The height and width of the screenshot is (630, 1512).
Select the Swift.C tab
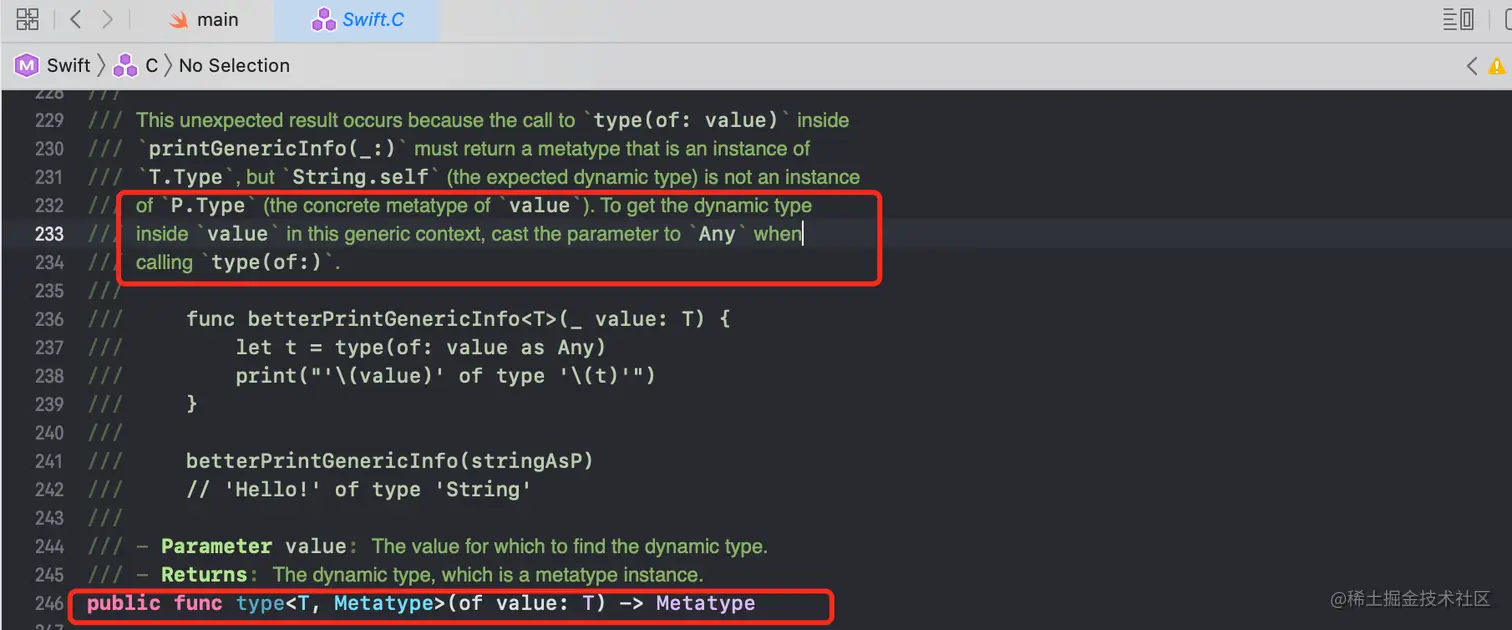357,20
